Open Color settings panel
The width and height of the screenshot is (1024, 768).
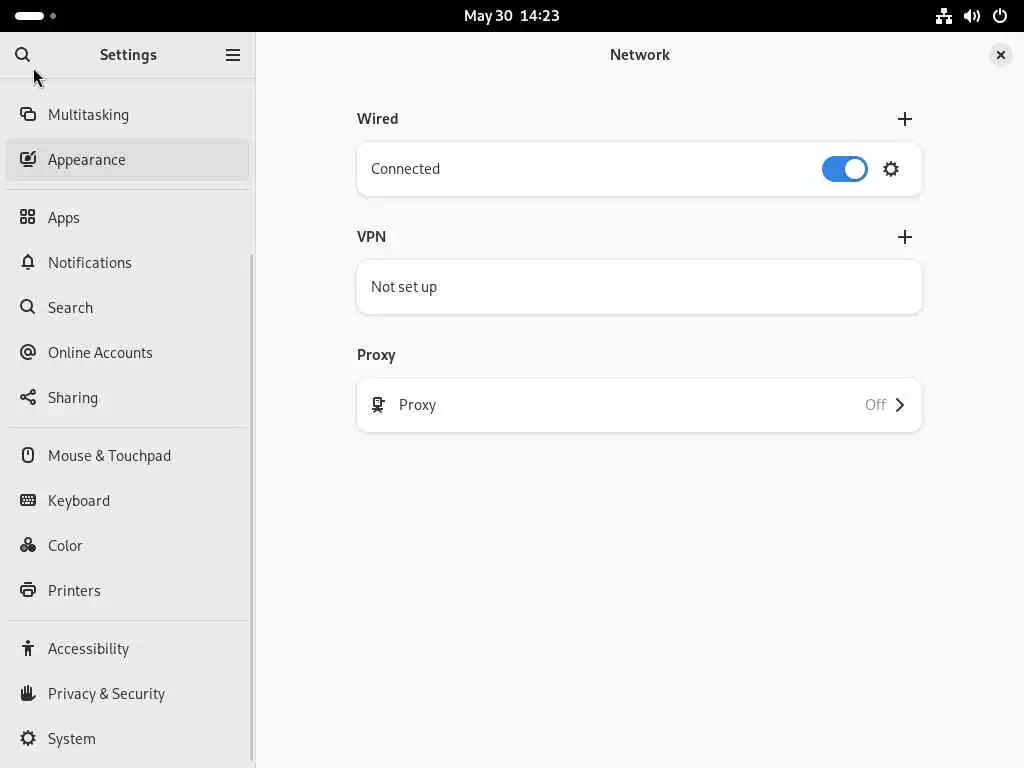128,545
